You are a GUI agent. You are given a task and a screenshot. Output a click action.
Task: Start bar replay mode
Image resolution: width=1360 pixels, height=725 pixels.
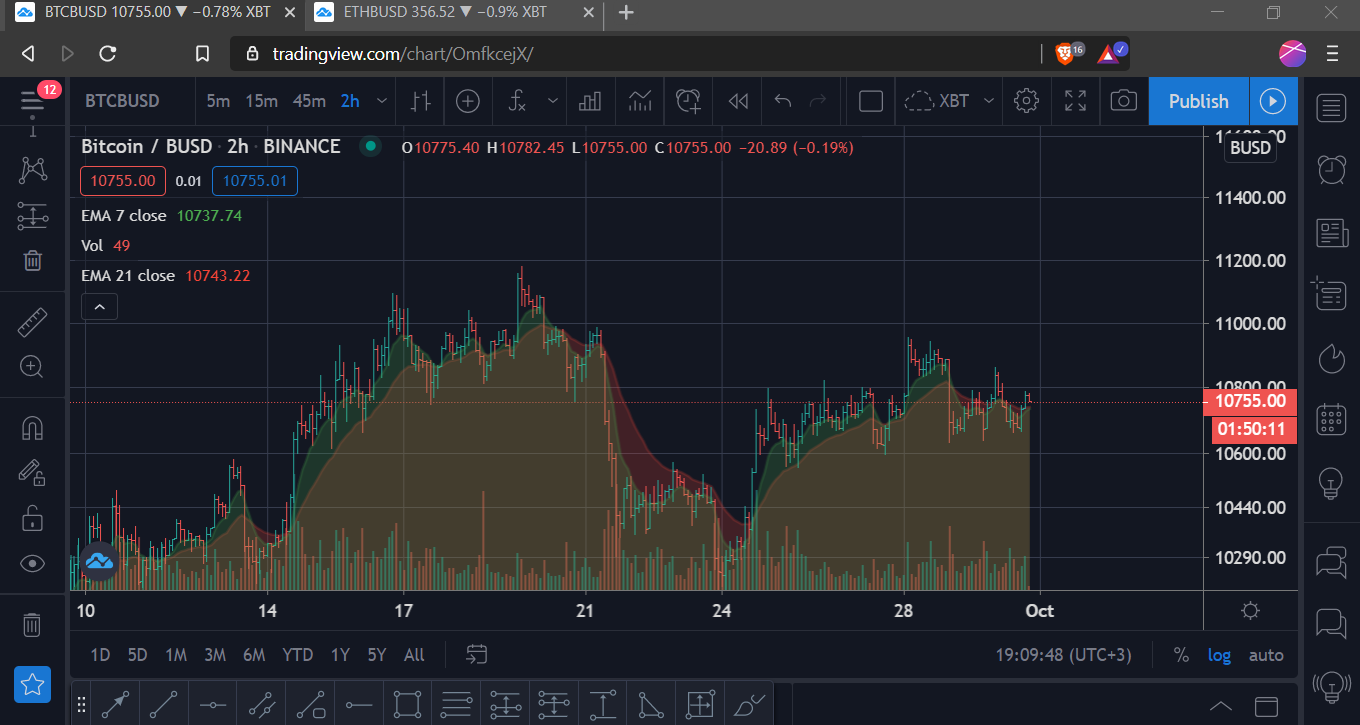(738, 101)
